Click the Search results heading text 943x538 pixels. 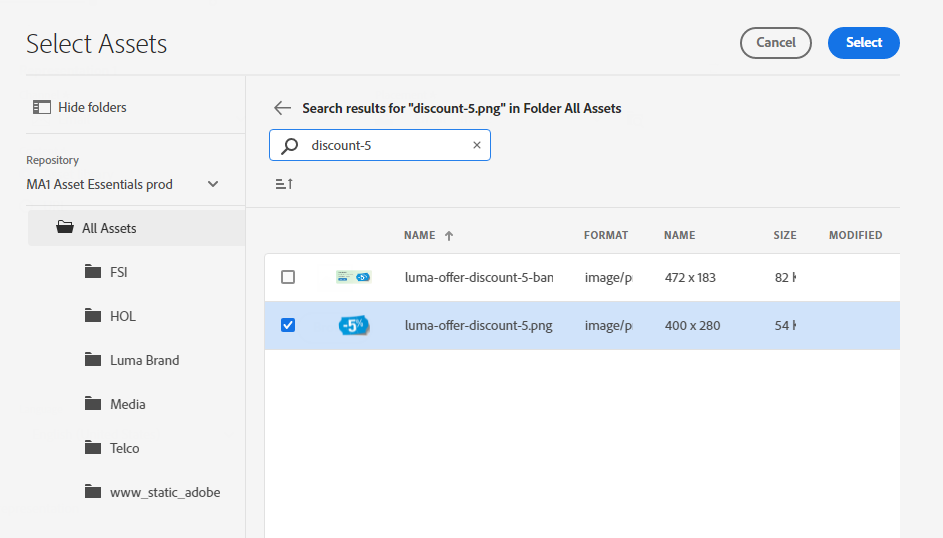click(461, 108)
